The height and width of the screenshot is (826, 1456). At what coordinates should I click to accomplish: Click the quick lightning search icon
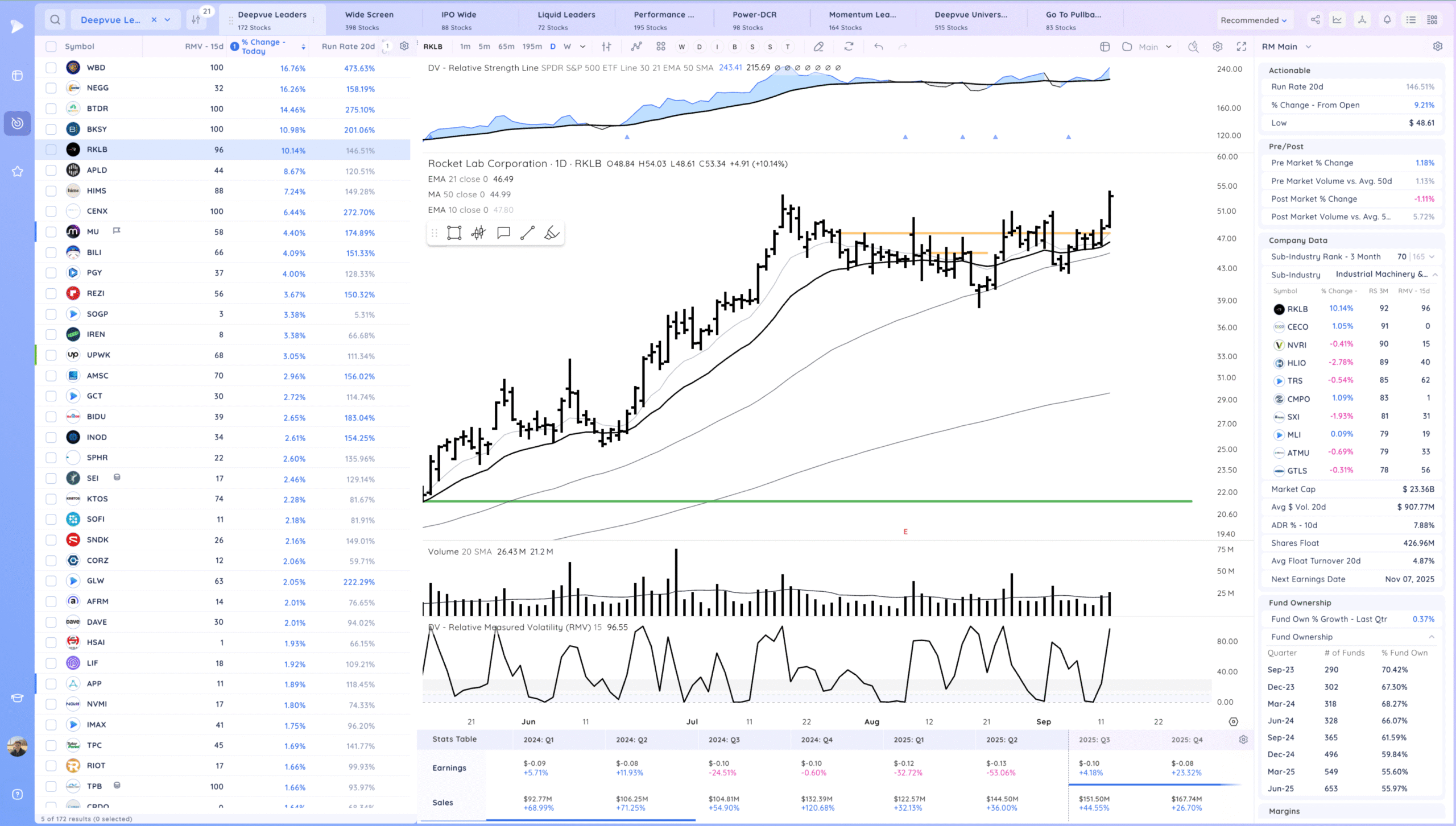coord(1193,47)
